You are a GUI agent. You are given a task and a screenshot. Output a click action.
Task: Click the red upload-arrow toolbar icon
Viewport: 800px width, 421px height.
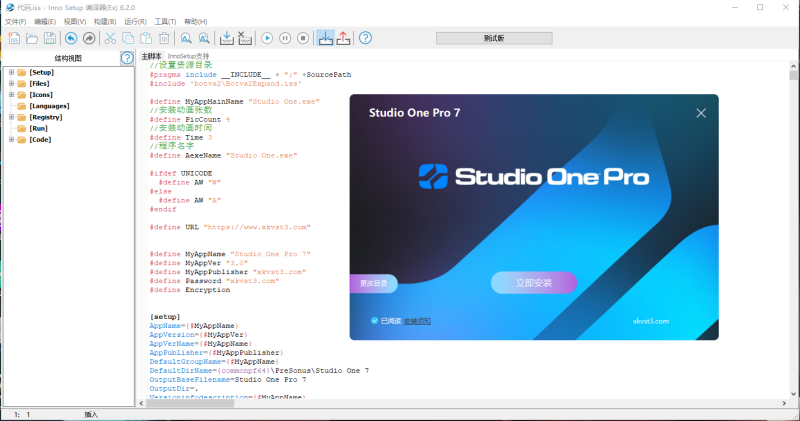tap(343, 38)
